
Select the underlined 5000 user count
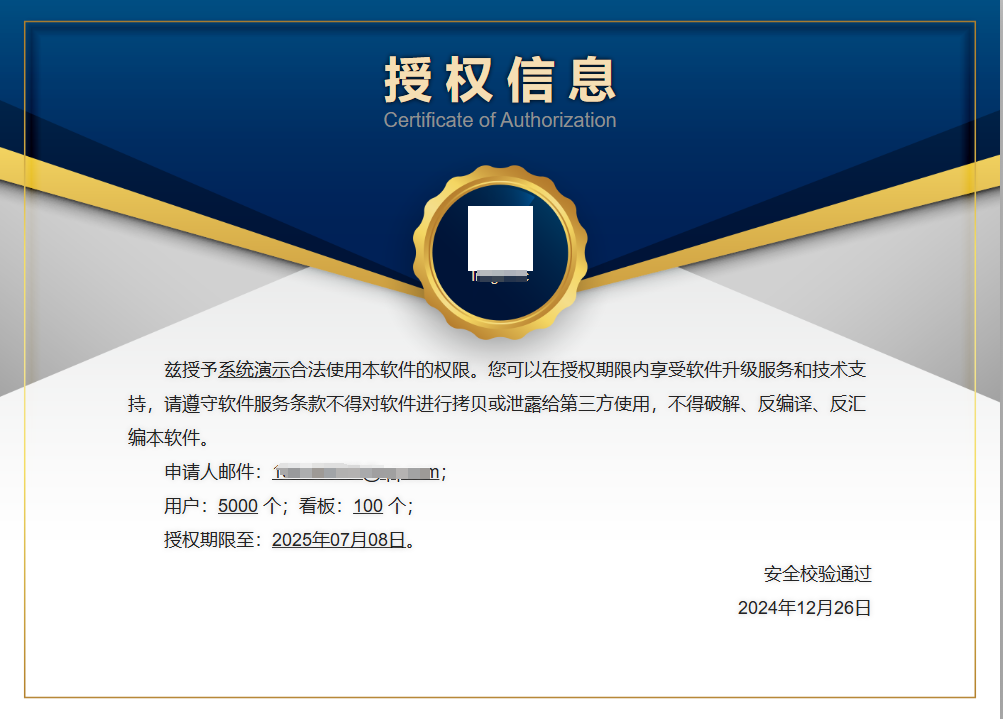point(238,506)
